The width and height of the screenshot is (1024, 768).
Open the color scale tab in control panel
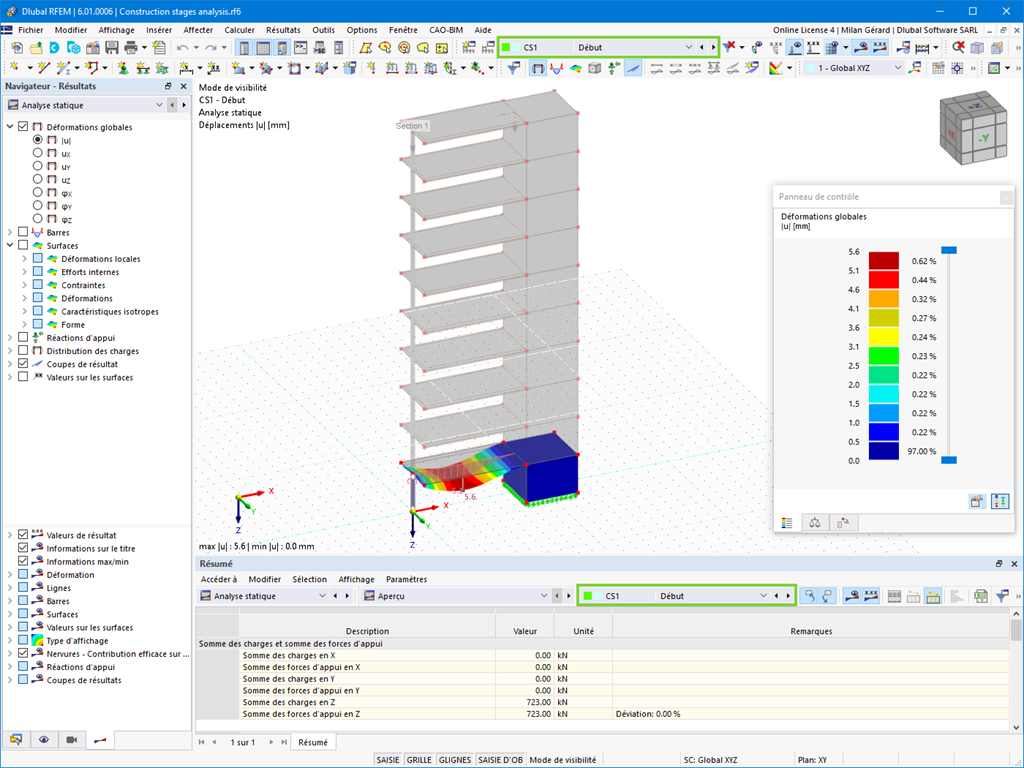(787, 522)
